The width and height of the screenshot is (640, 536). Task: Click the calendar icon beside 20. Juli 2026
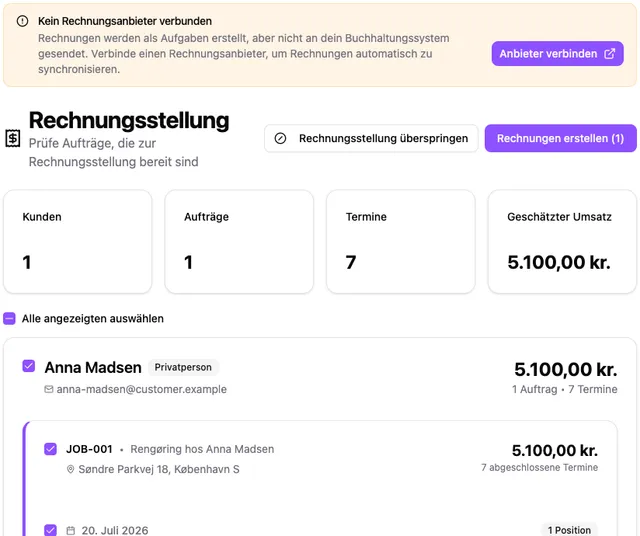[71, 530]
